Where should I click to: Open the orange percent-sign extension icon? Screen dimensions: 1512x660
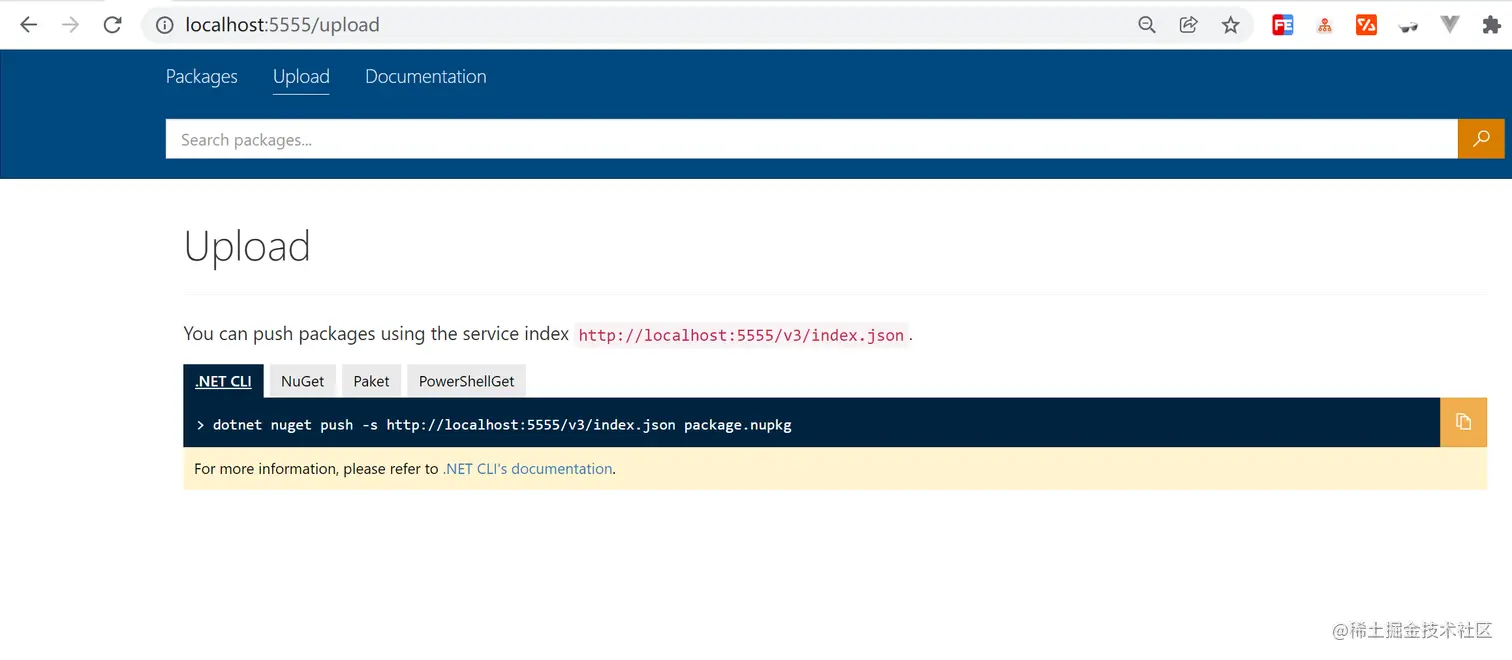[1366, 25]
